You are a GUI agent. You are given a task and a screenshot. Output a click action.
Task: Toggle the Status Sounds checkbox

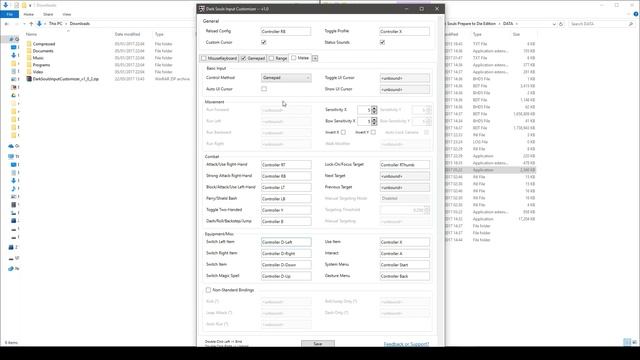click(382, 42)
